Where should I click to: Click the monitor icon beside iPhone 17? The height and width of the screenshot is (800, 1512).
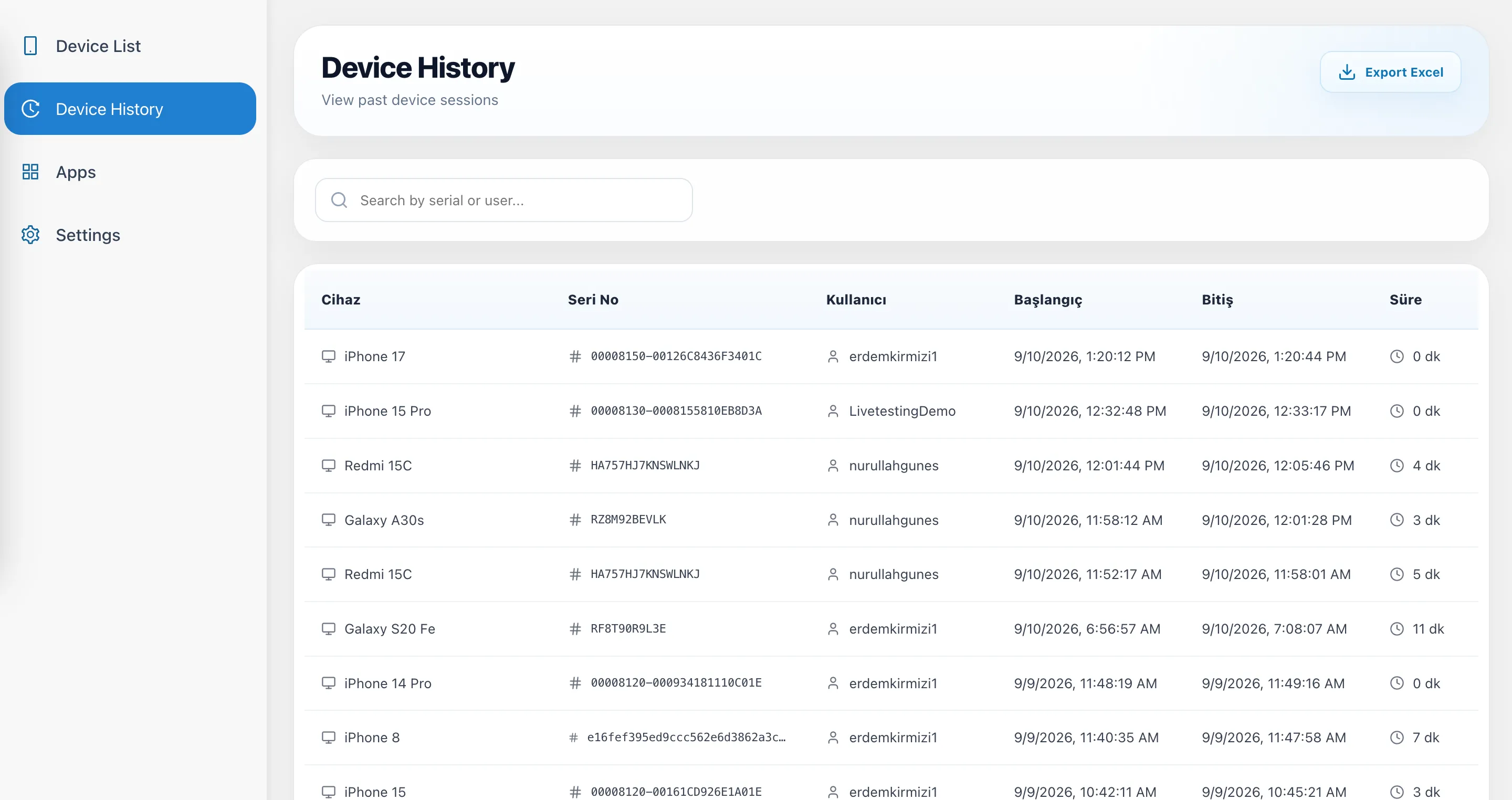pyautogui.click(x=329, y=356)
